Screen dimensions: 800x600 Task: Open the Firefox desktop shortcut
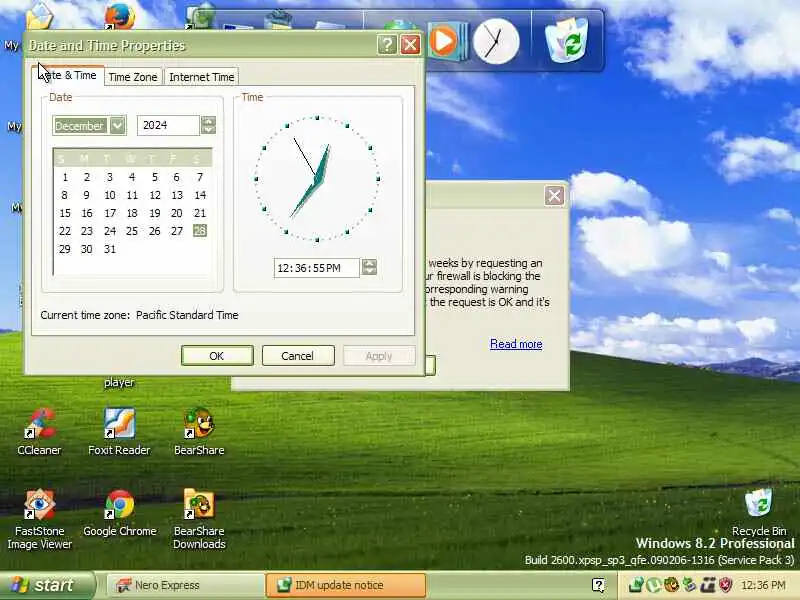pos(119,15)
